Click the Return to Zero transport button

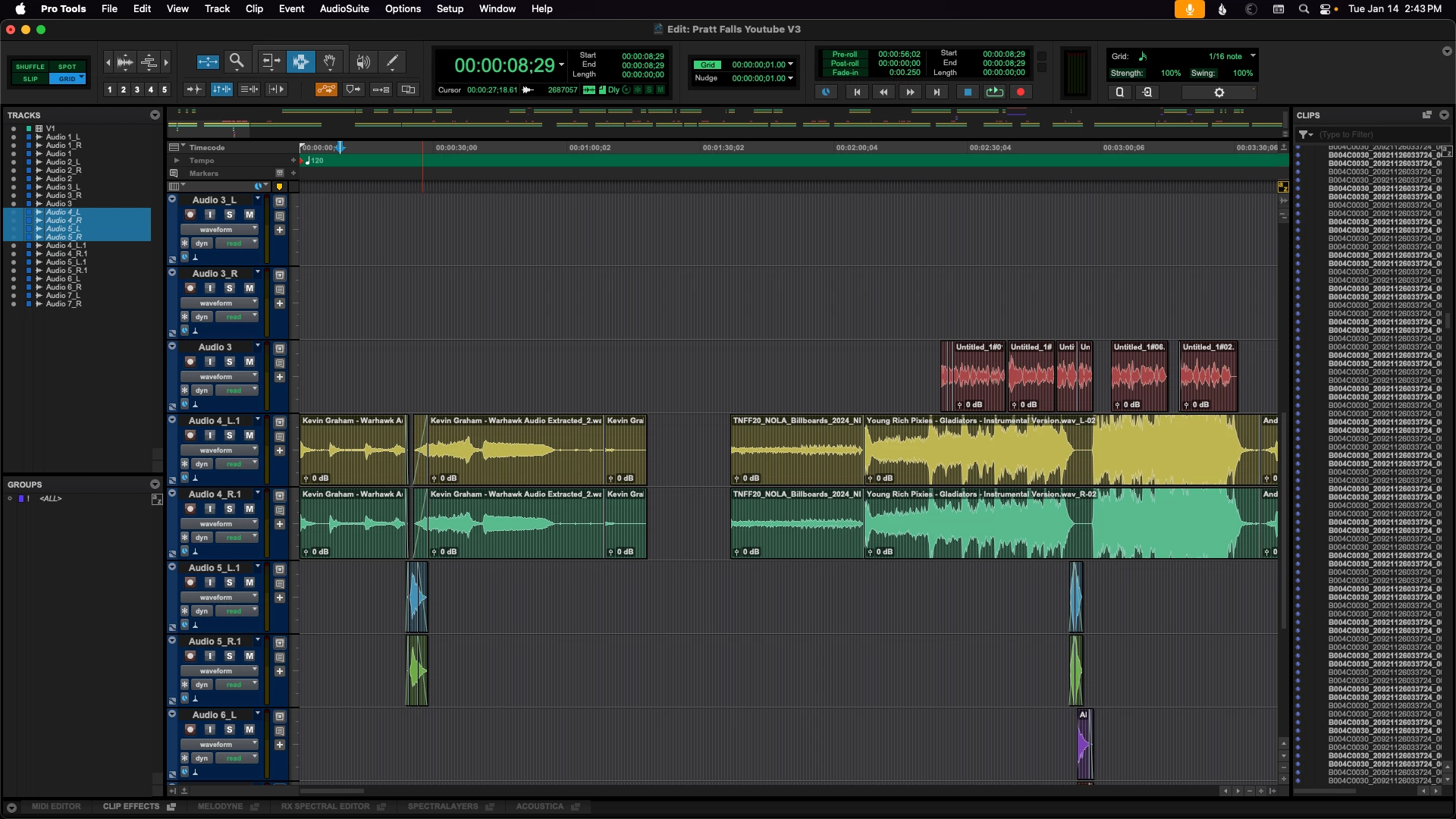pyautogui.click(x=857, y=92)
